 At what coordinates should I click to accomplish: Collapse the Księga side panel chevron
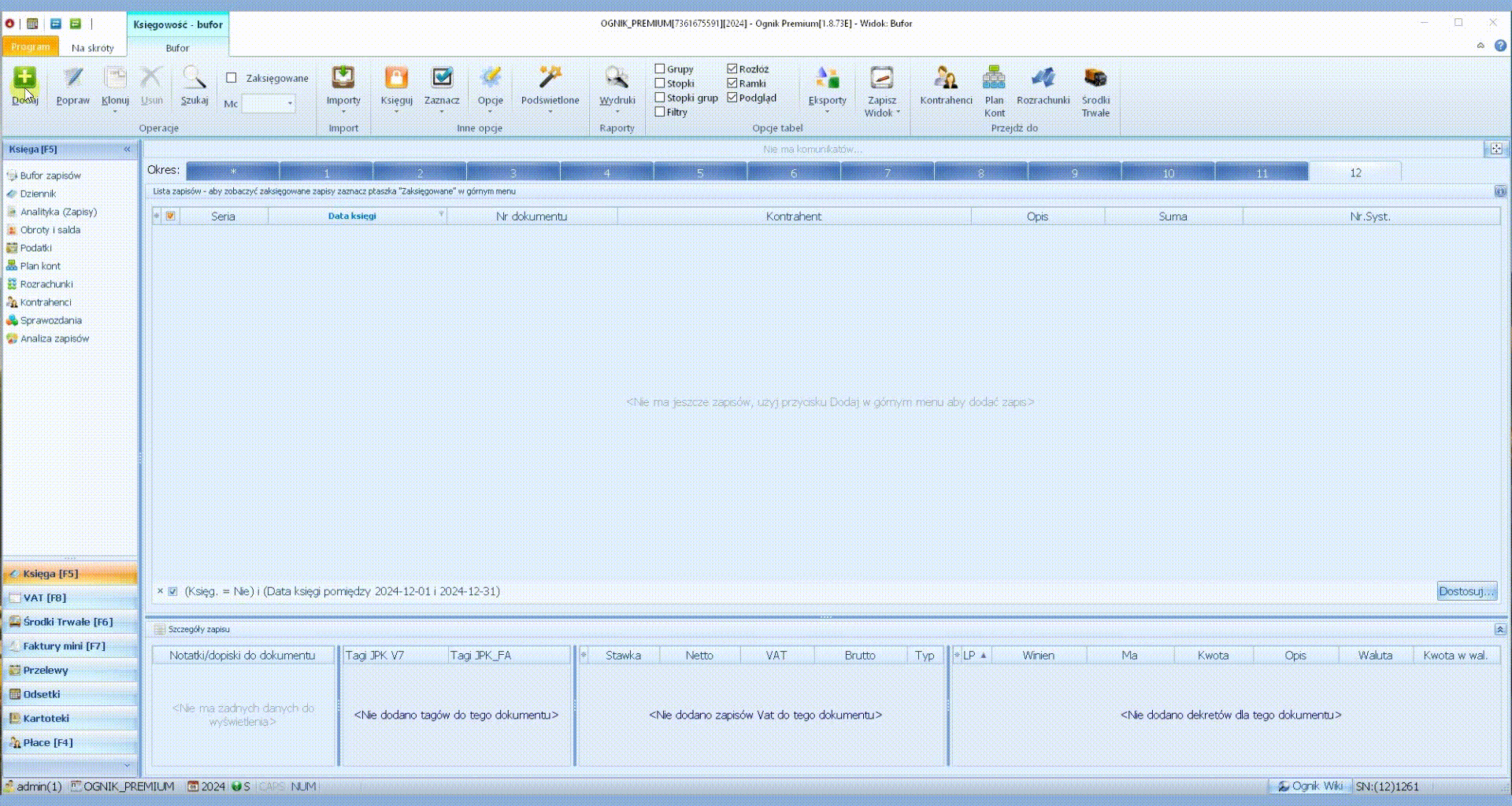click(127, 149)
